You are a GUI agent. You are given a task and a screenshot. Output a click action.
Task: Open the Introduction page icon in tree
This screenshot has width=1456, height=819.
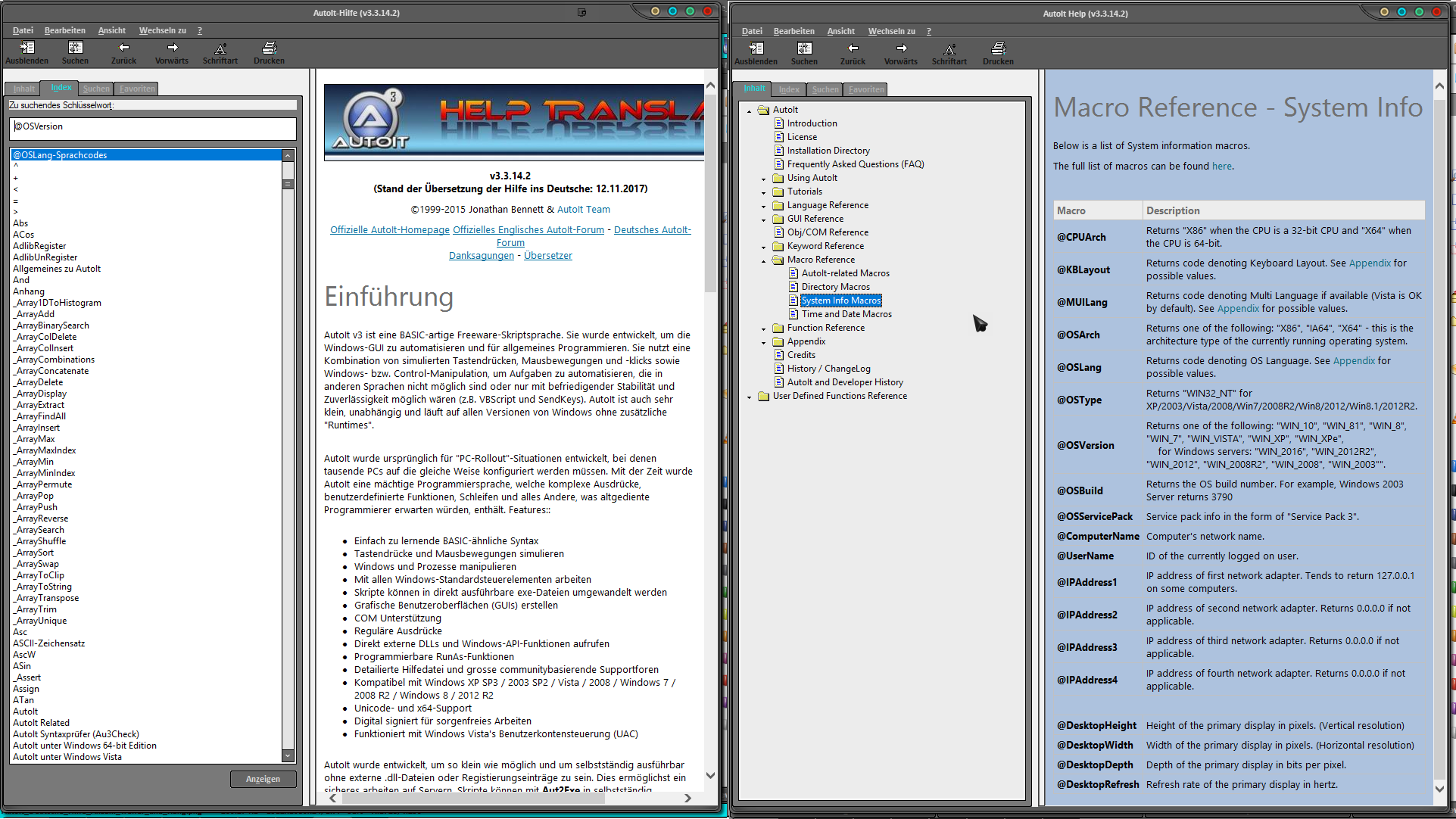tap(778, 123)
